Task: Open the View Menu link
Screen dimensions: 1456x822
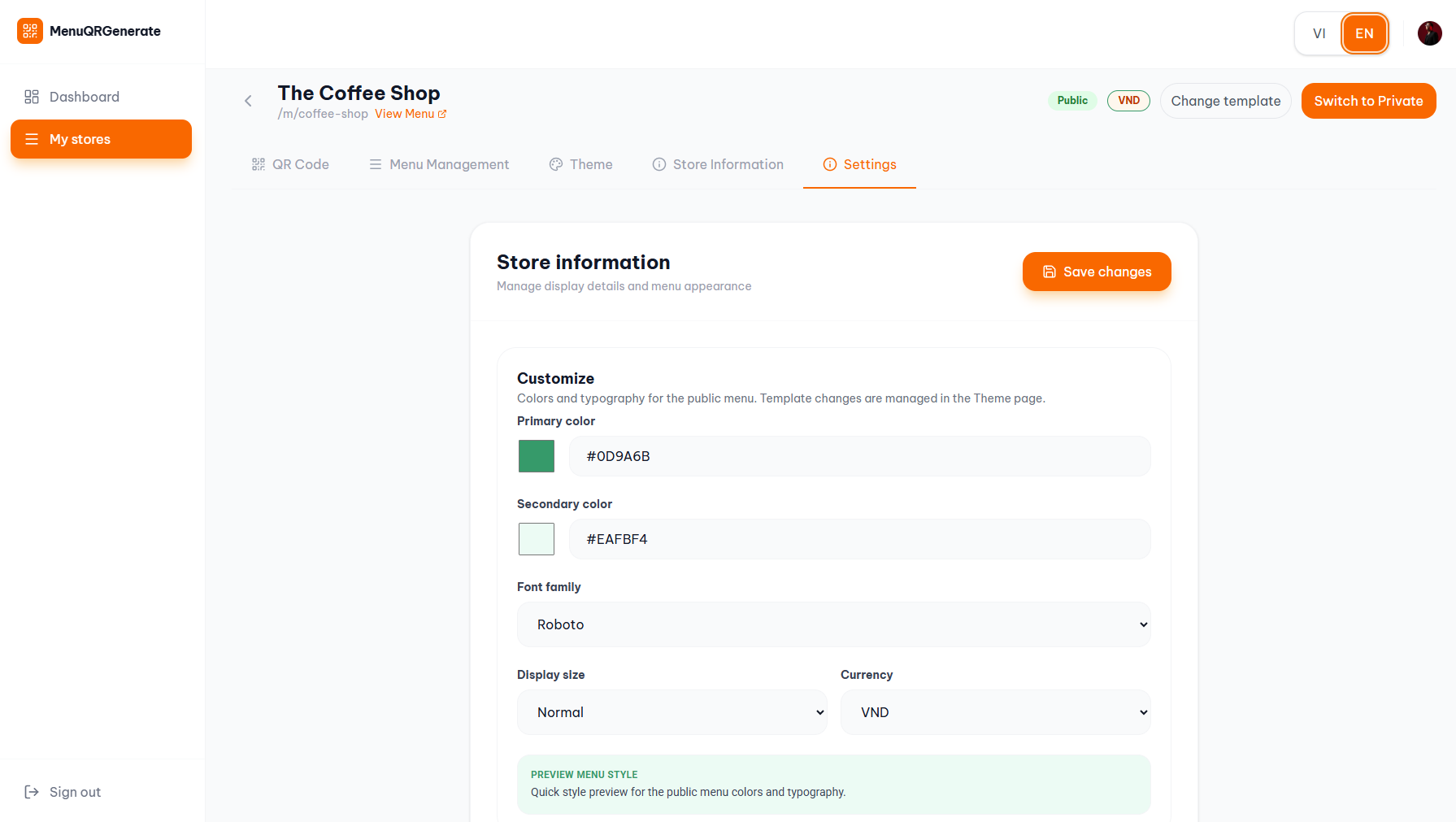Action: [x=411, y=114]
